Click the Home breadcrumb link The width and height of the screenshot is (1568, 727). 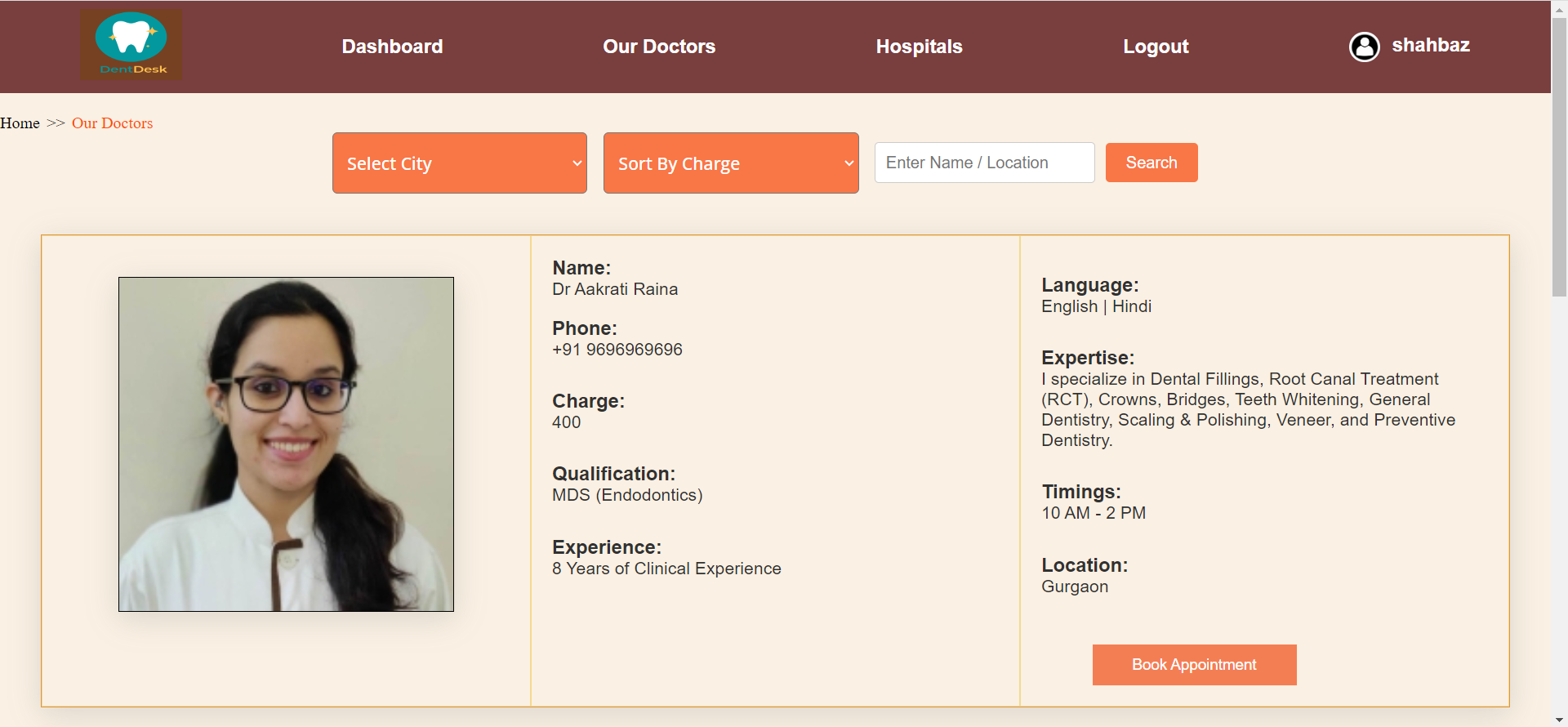click(20, 123)
